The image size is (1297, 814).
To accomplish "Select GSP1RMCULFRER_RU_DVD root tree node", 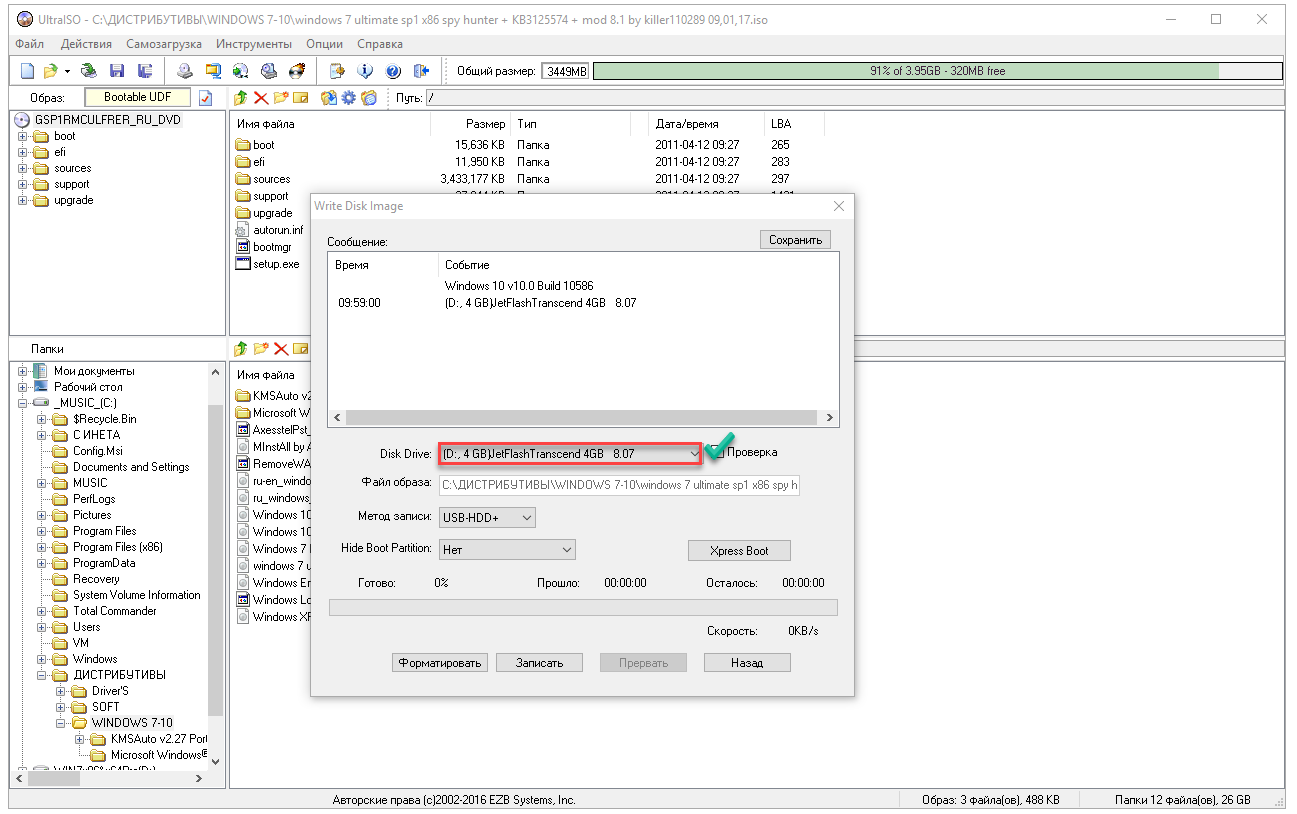I will click(107, 119).
